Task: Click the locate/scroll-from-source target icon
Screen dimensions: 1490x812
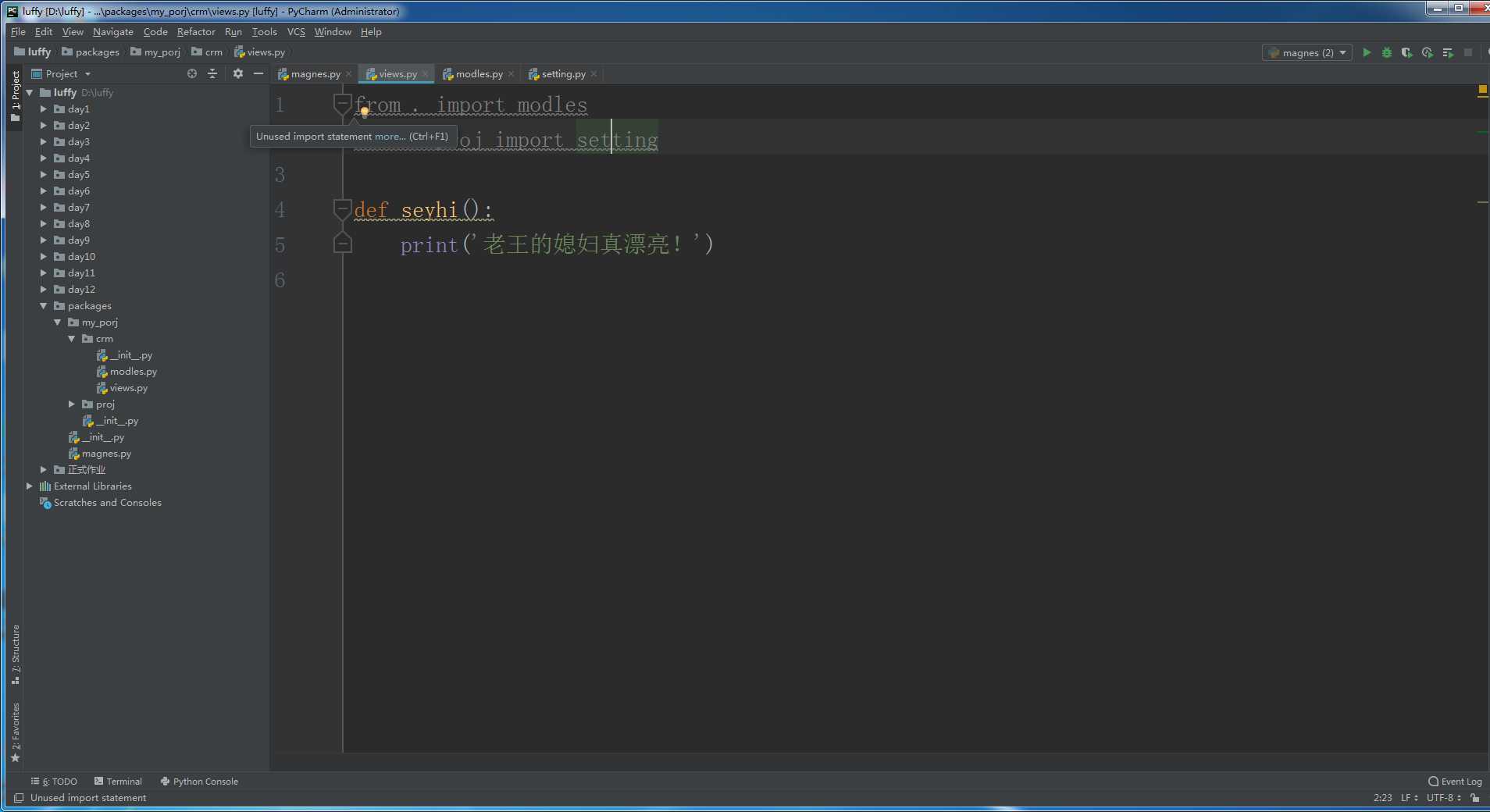Action: tap(192, 73)
